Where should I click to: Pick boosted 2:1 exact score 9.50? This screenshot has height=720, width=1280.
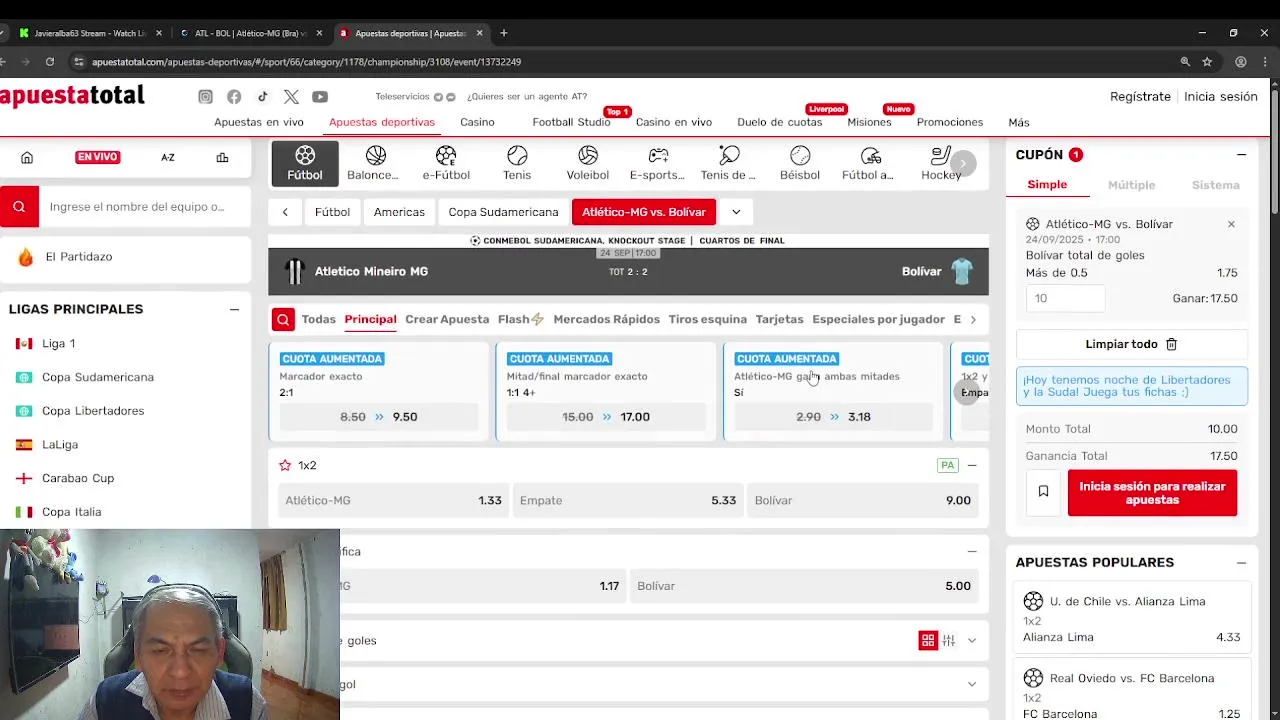(x=379, y=417)
